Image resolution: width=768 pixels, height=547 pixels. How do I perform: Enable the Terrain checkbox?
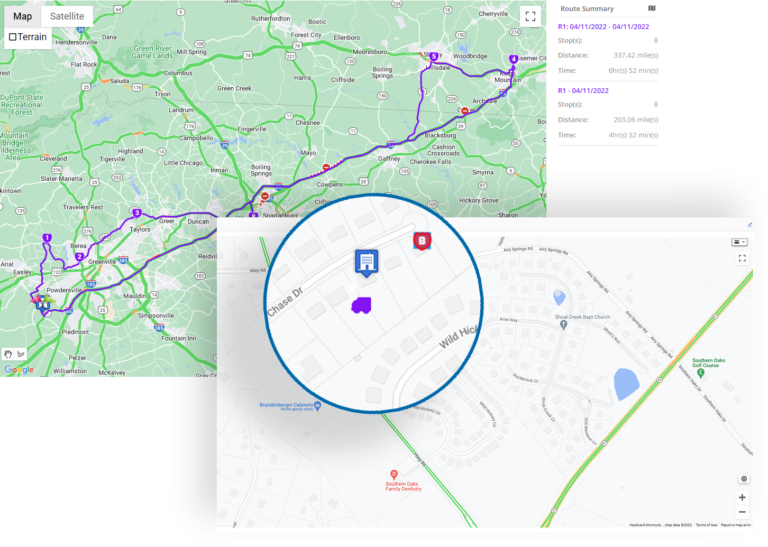coord(13,37)
